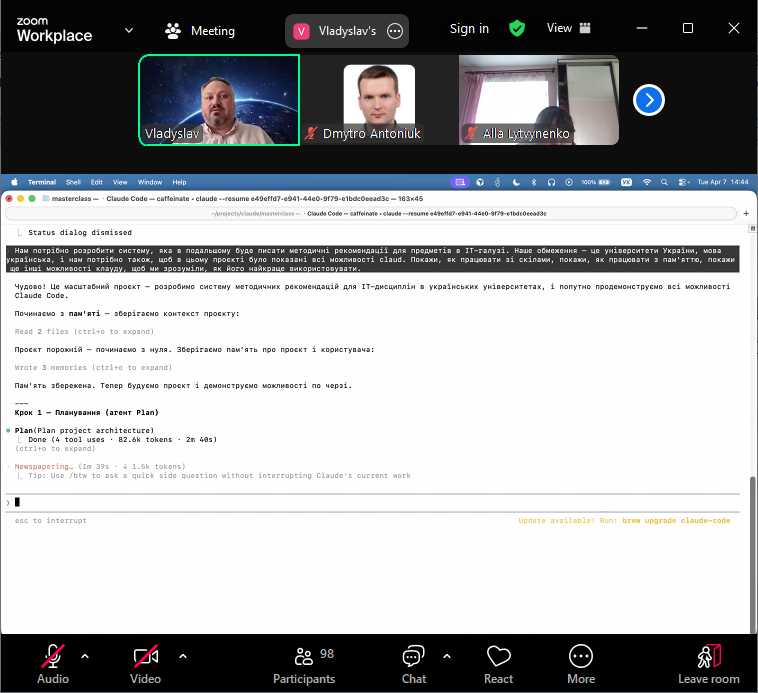Viewport: 758px width, 693px height.
Task: Open the More options menu
Action: tap(580, 664)
